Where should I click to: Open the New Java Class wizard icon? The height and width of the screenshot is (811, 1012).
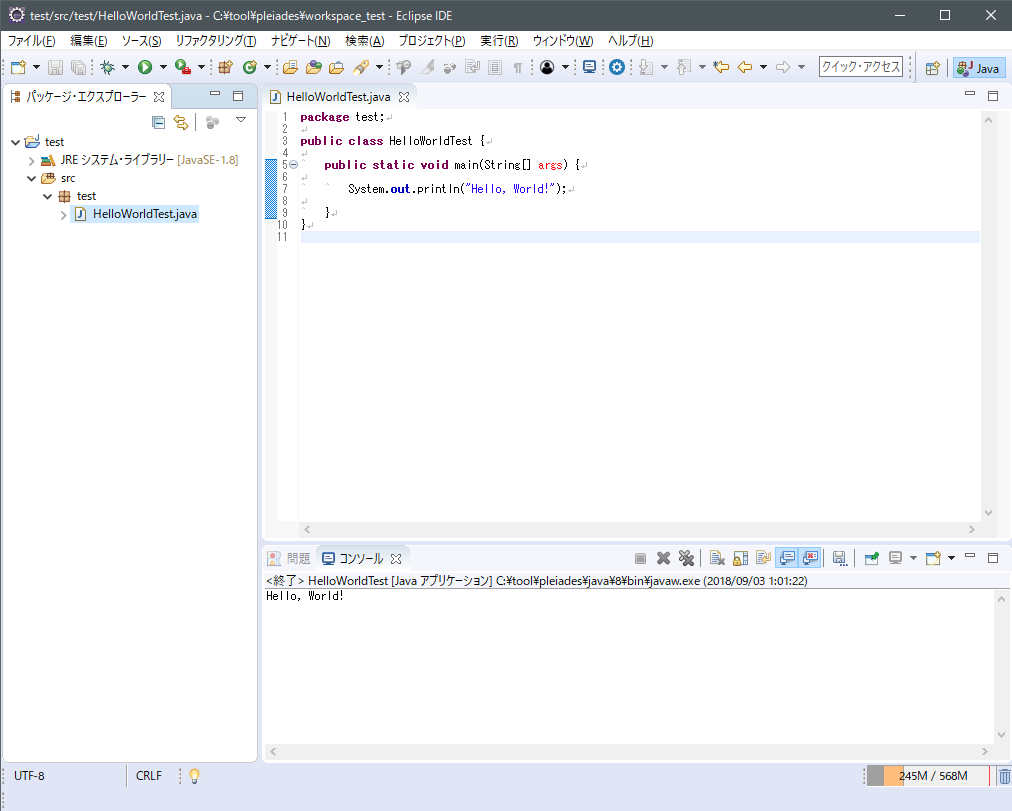[x=249, y=67]
